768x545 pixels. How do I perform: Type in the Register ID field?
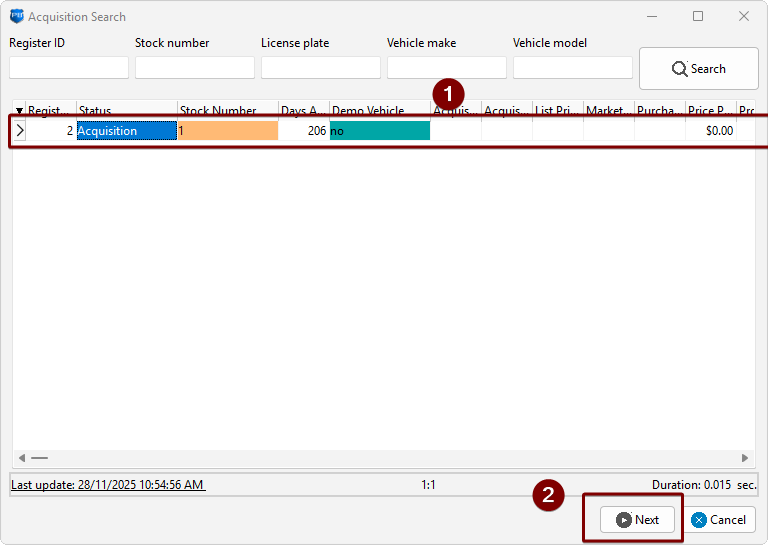click(x=69, y=68)
